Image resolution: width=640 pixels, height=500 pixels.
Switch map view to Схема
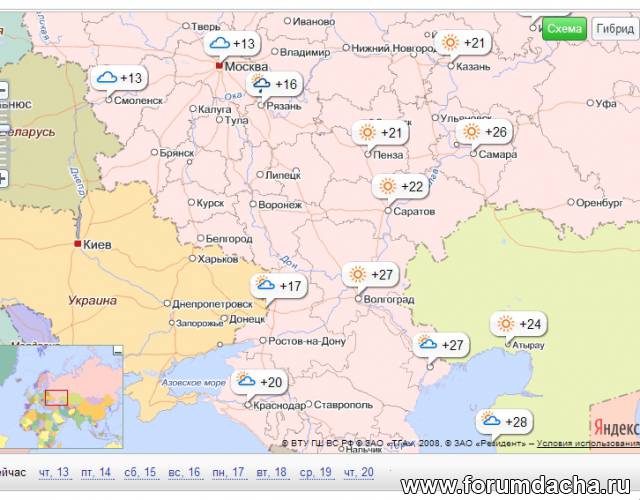(x=565, y=29)
